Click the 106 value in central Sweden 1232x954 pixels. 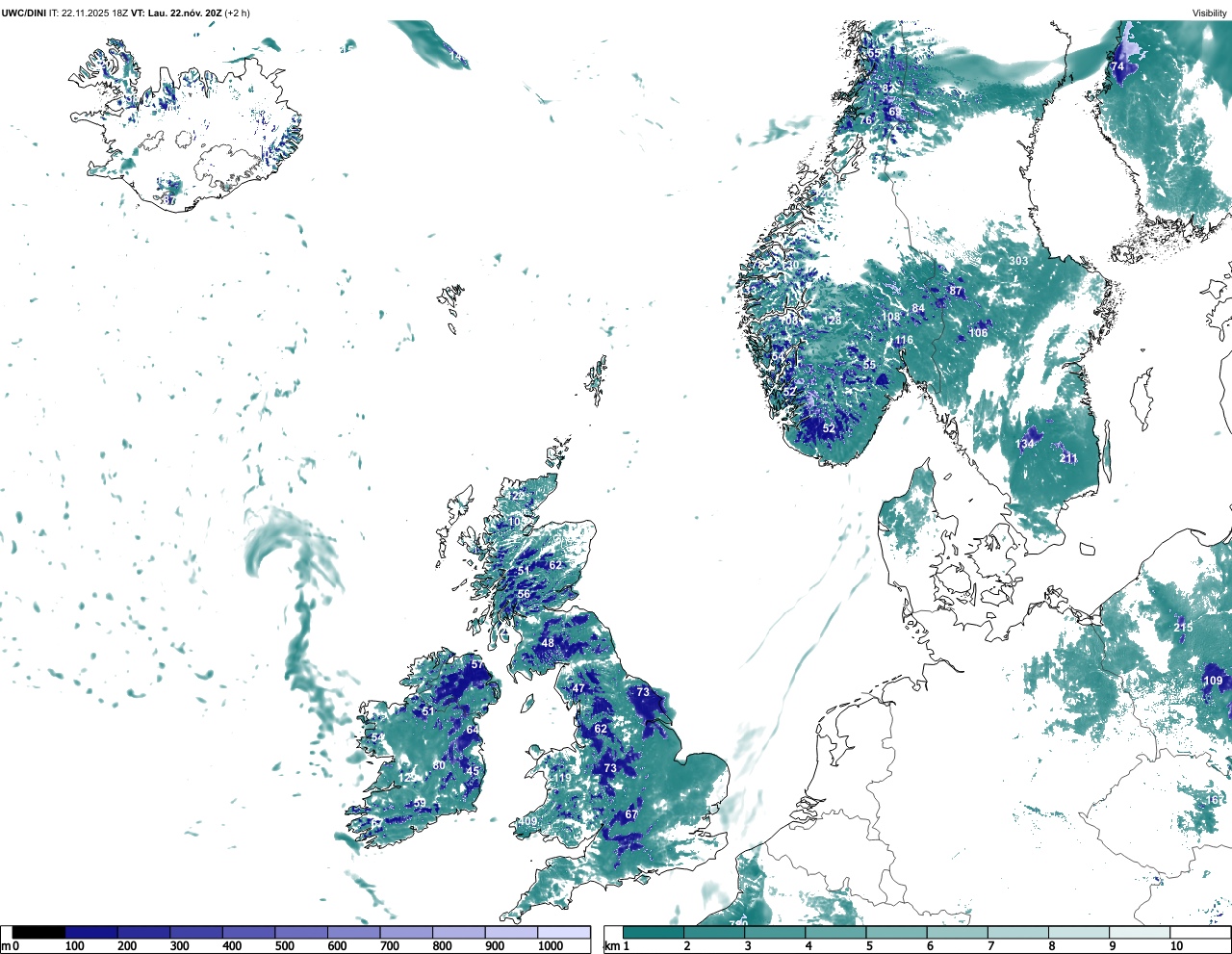click(x=978, y=333)
